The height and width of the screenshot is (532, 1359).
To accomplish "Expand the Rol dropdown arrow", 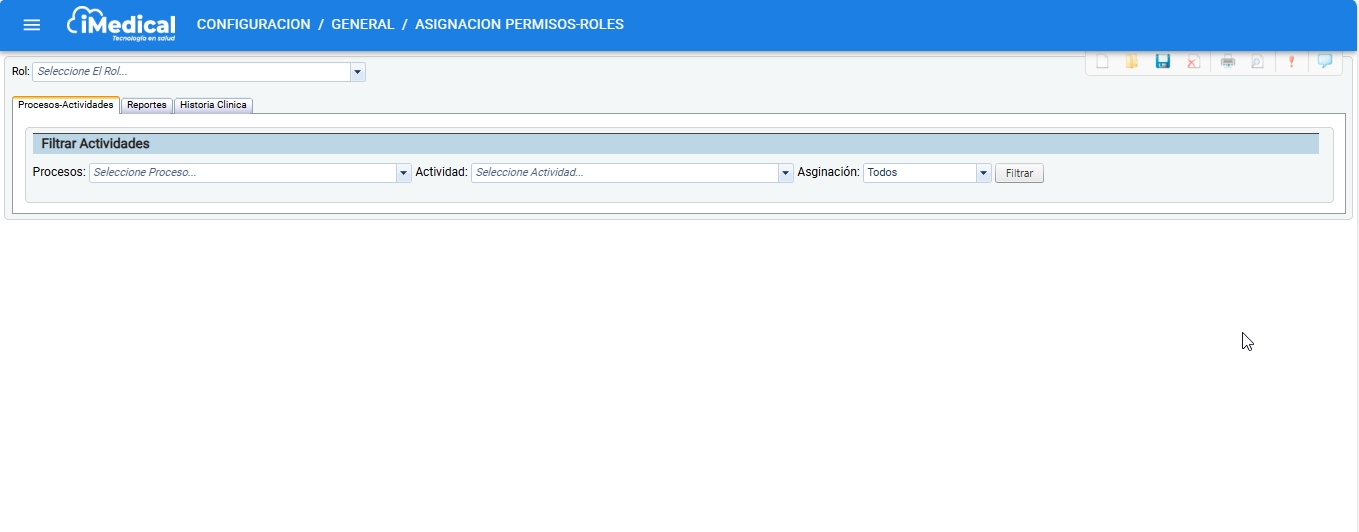I will tap(358, 72).
